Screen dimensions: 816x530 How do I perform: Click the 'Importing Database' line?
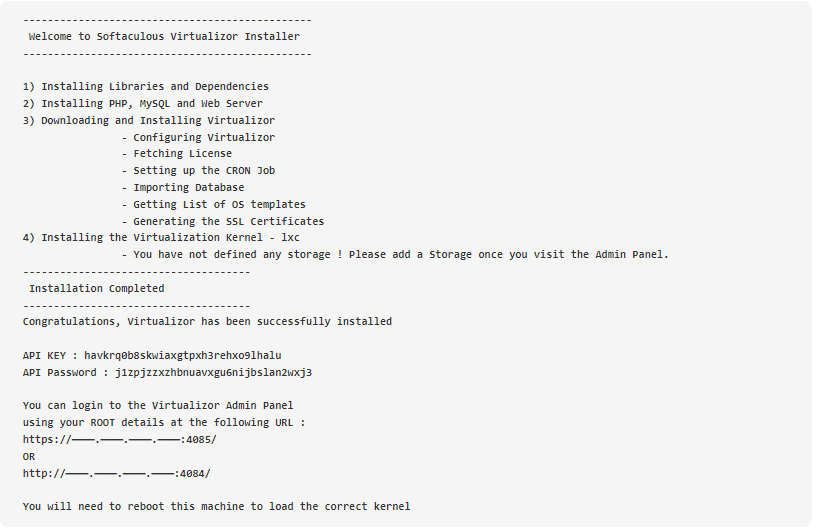point(183,187)
